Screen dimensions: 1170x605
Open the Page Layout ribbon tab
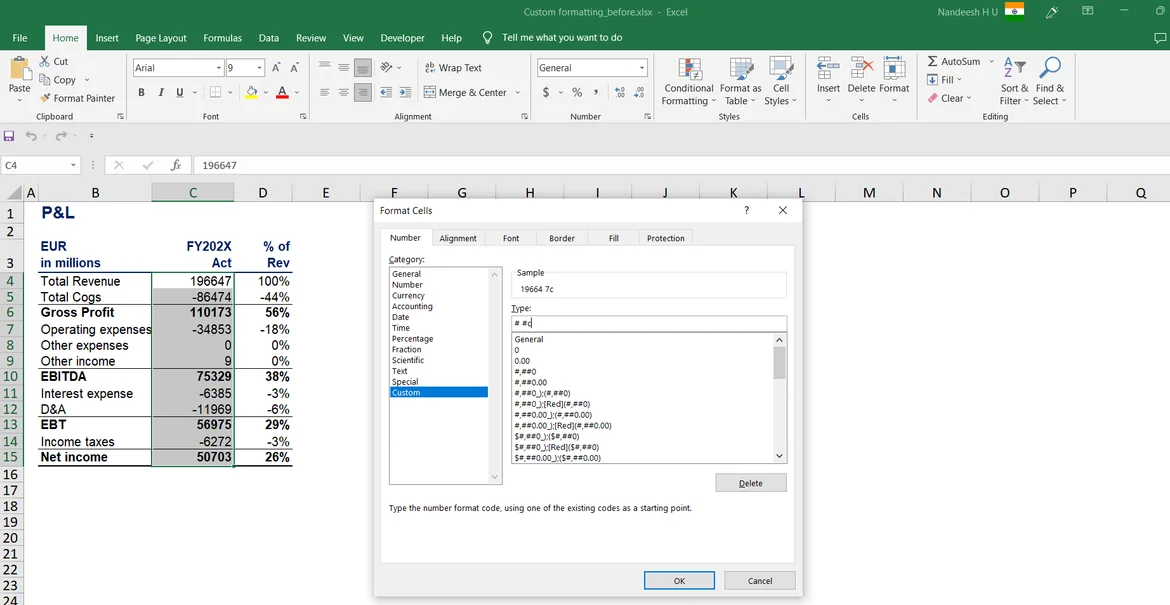160,38
